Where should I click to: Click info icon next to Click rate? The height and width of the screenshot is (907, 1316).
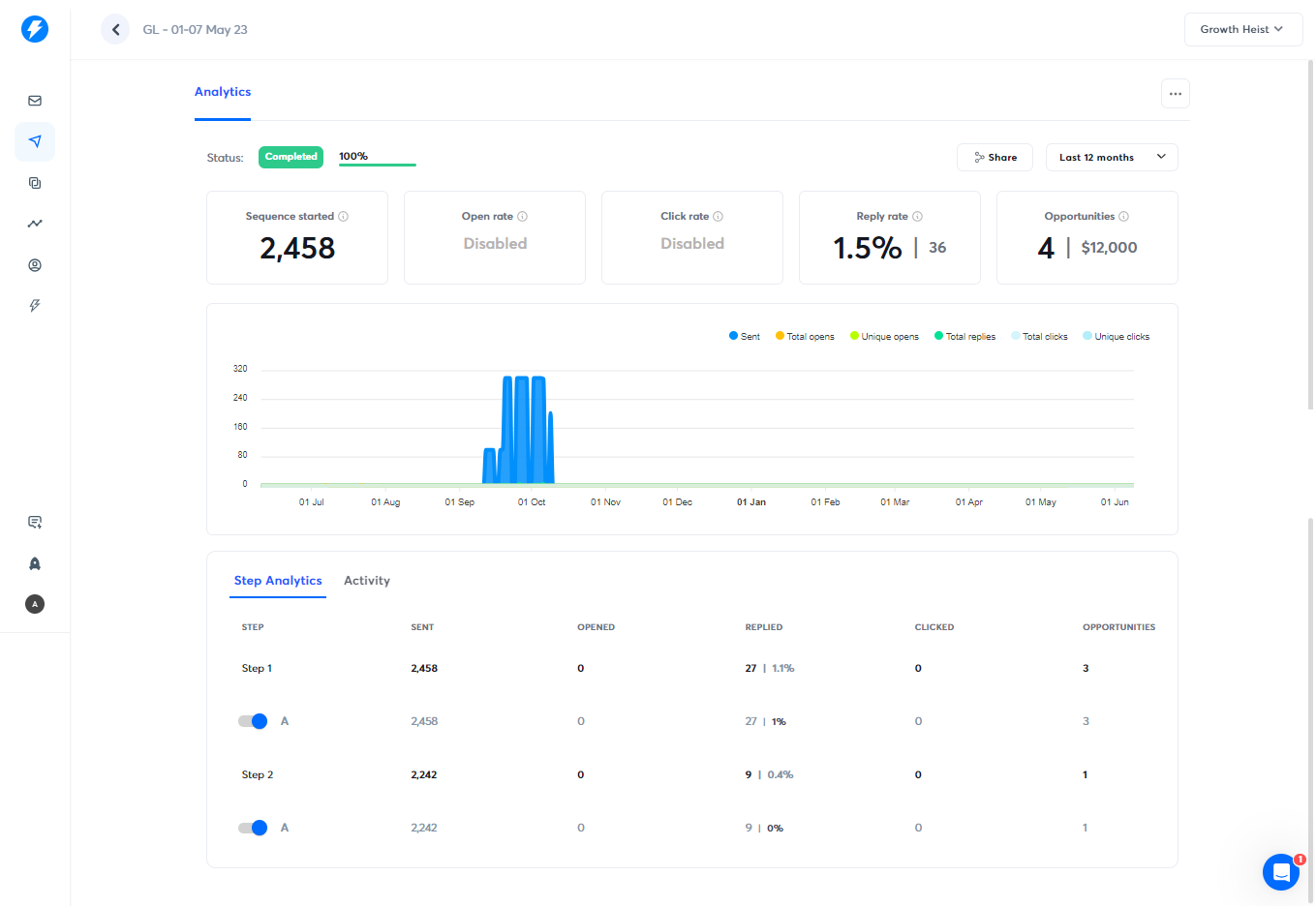718,217
